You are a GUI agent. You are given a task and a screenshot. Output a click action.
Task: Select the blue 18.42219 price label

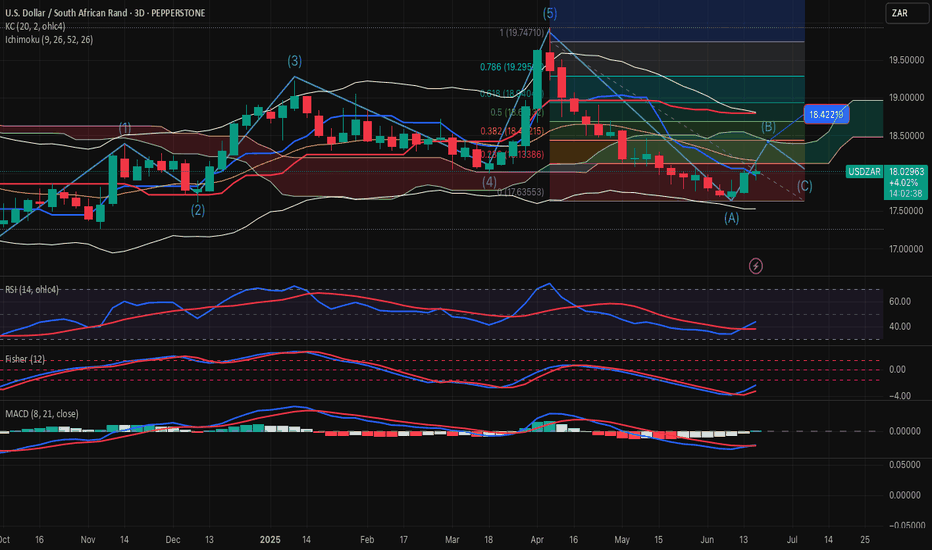(826, 114)
